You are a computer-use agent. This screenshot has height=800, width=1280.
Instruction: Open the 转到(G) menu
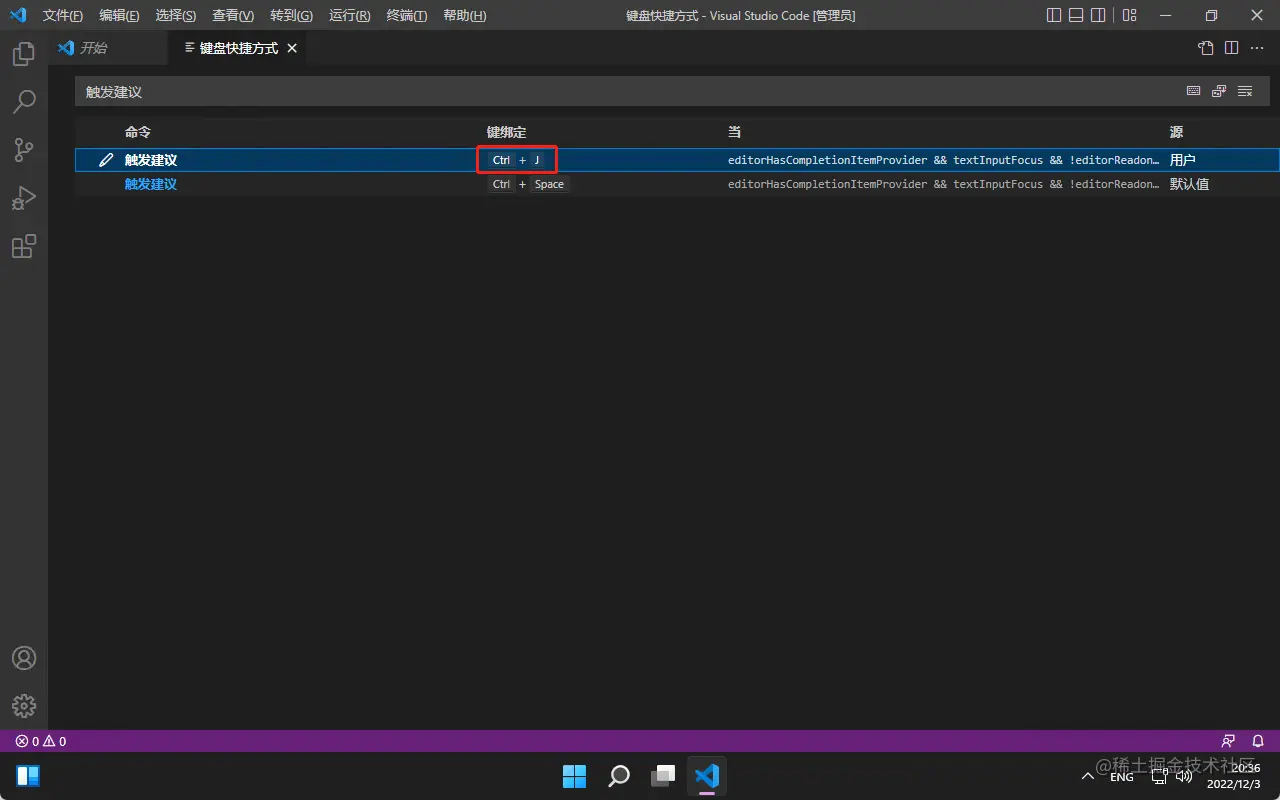[x=291, y=16]
